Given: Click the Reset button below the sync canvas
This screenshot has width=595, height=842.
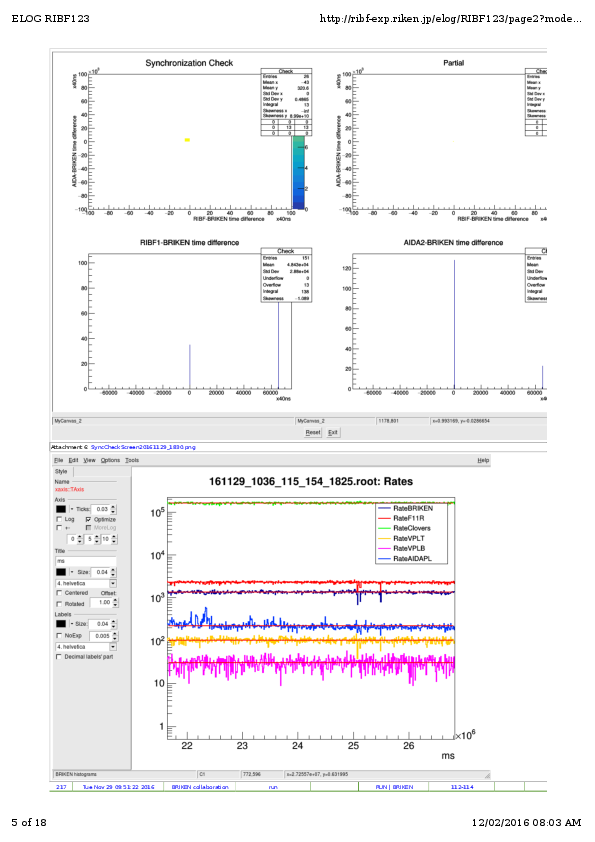Looking at the screenshot, I should click(313, 432).
